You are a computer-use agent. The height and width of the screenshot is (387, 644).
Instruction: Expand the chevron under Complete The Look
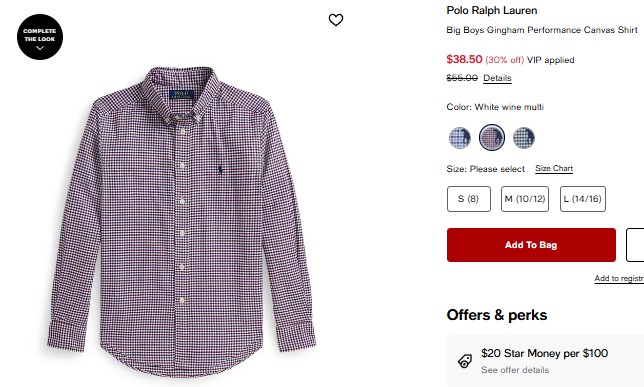pyautogui.click(x=40, y=48)
